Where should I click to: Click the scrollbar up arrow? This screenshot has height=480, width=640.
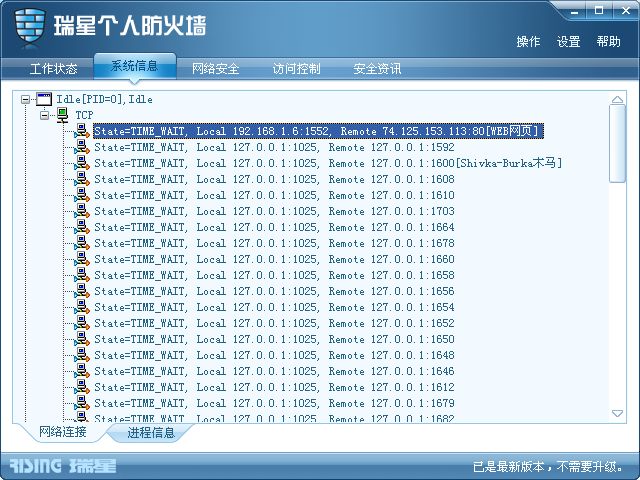coord(618,100)
